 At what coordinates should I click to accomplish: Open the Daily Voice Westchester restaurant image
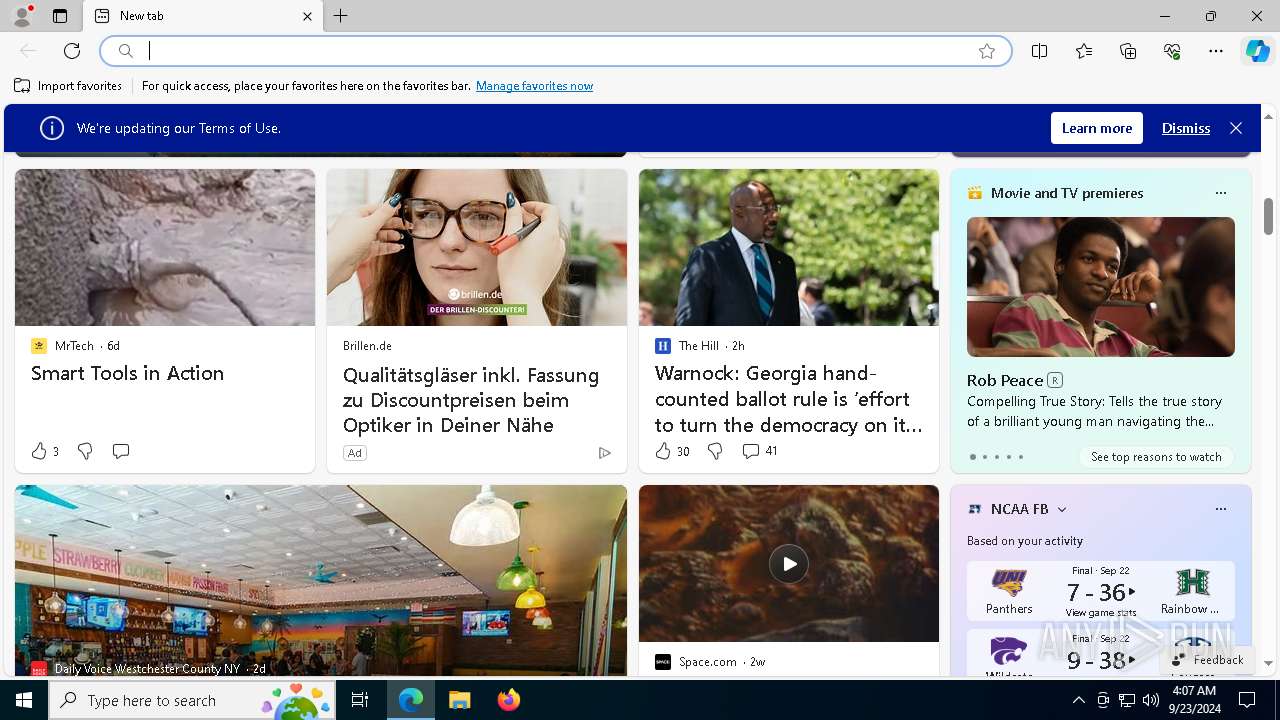[321, 581]
